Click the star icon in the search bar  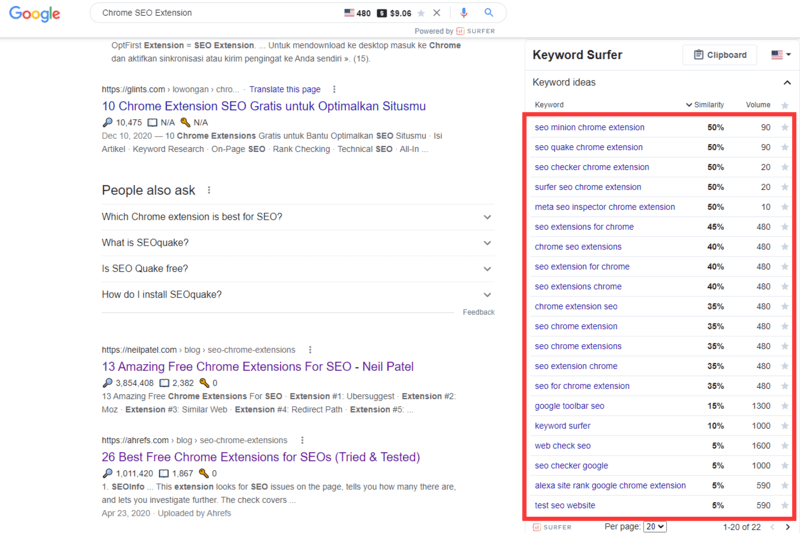(421, 13)
